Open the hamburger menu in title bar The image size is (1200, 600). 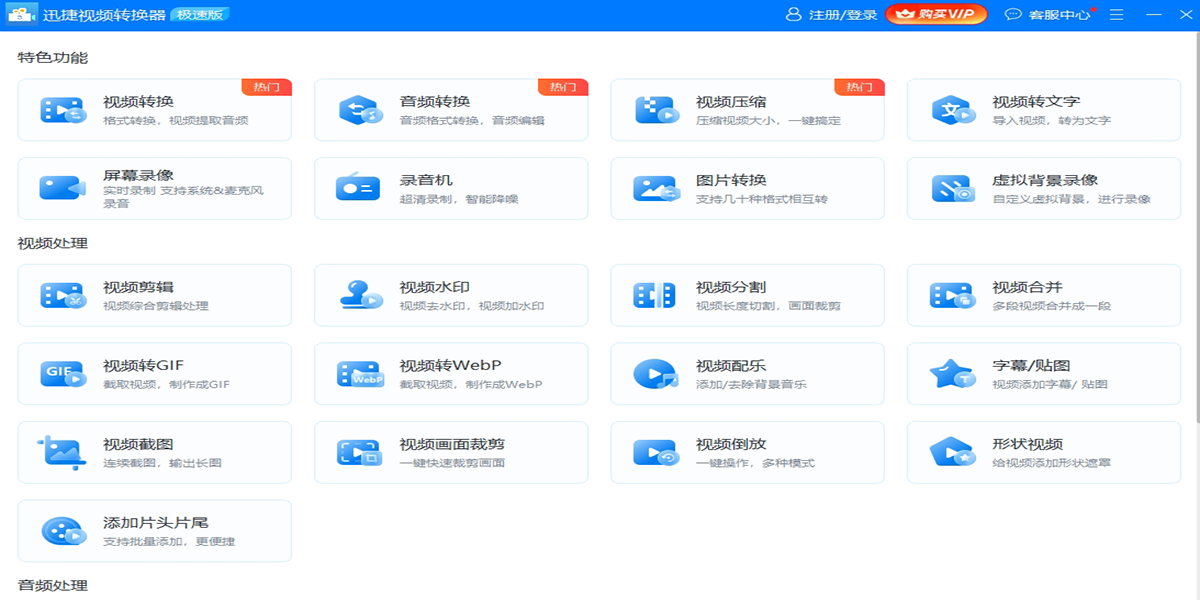[x=1116, y=15]
